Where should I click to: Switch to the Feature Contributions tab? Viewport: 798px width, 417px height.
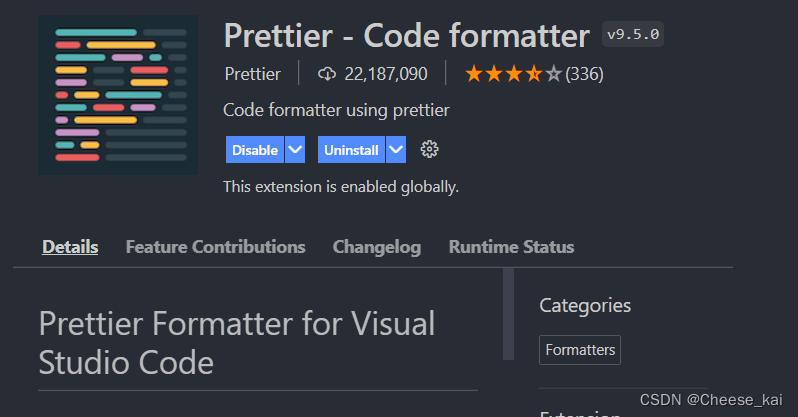[215, 247]
